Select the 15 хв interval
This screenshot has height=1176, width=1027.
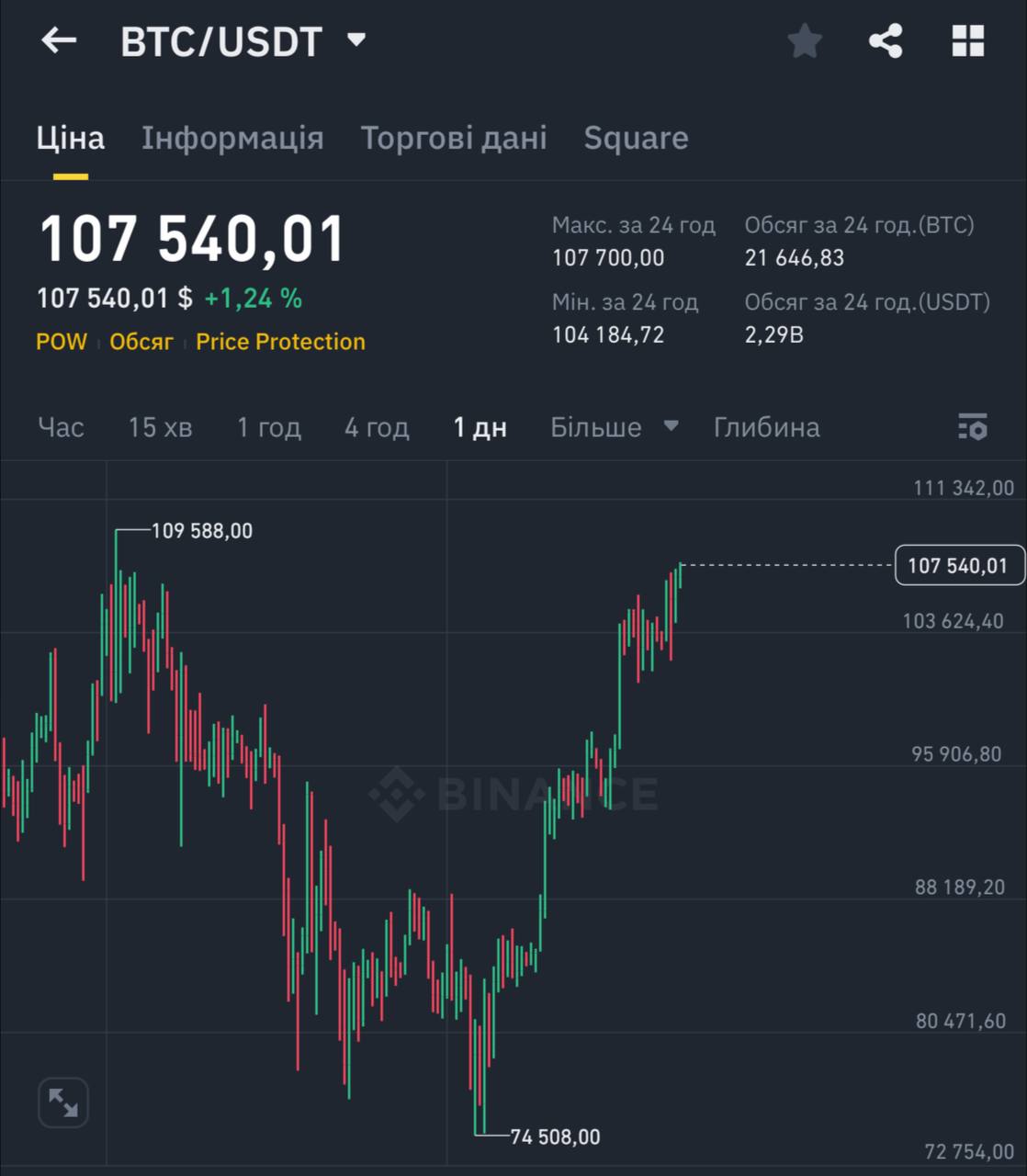160,427
